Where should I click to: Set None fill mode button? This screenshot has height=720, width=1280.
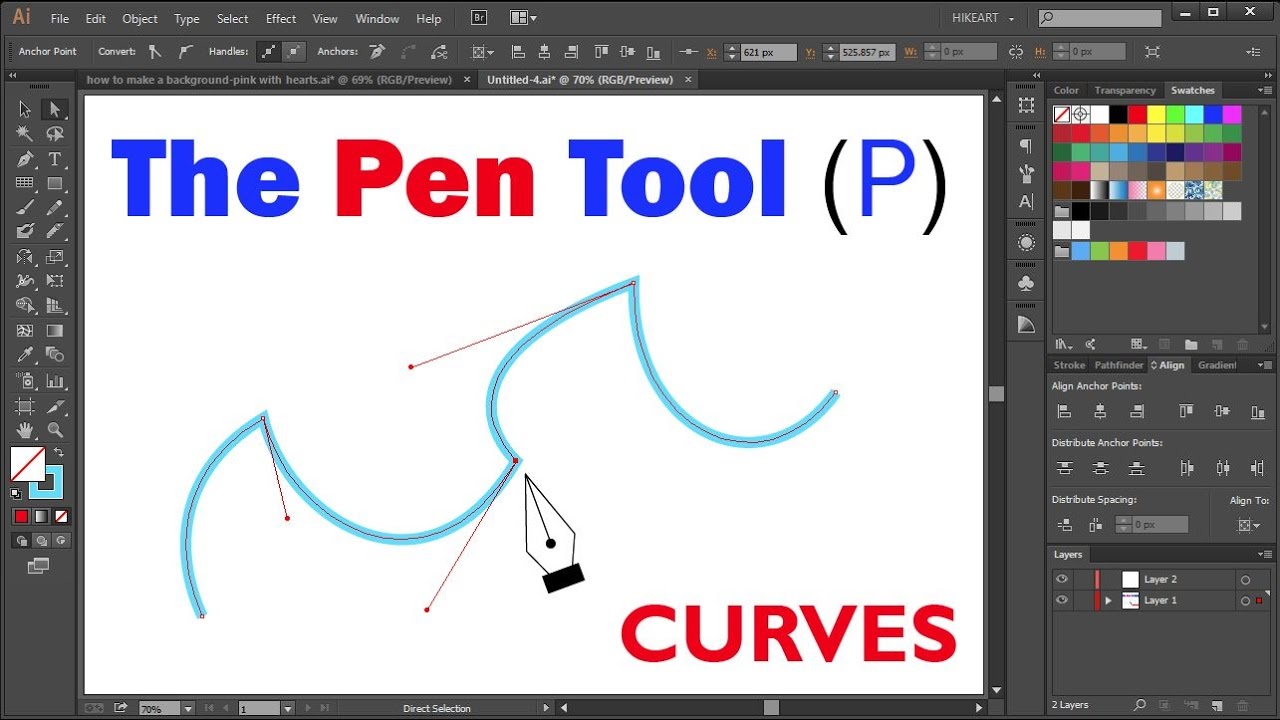[61, 516]
